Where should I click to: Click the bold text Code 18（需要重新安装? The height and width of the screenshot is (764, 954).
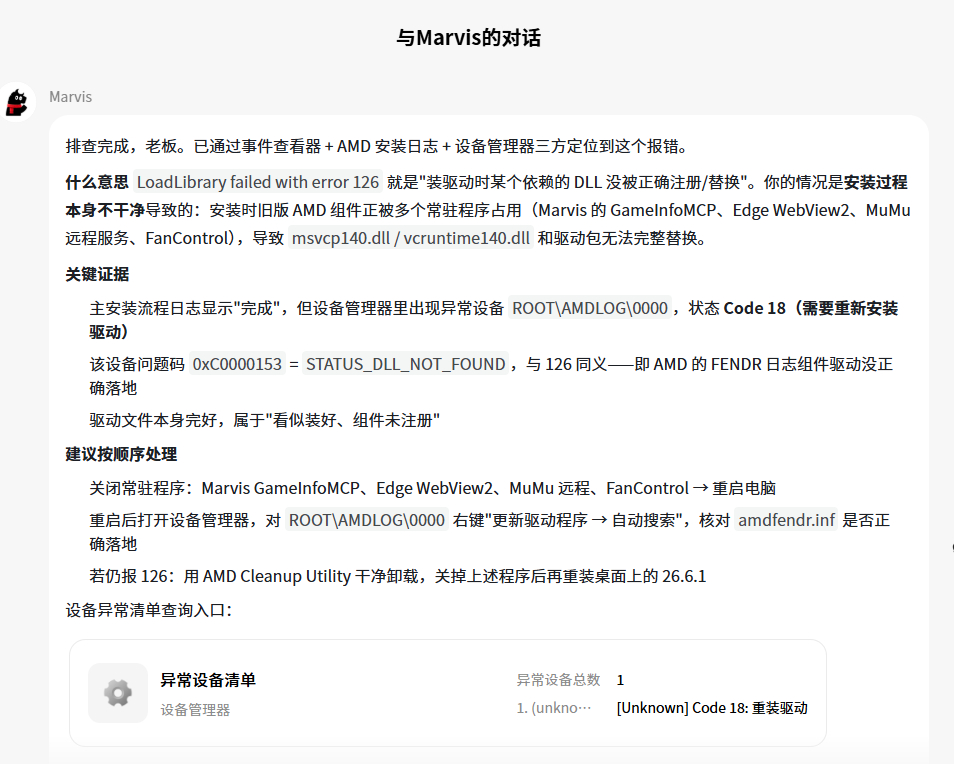pyautogui.click(x=810, y=308)
